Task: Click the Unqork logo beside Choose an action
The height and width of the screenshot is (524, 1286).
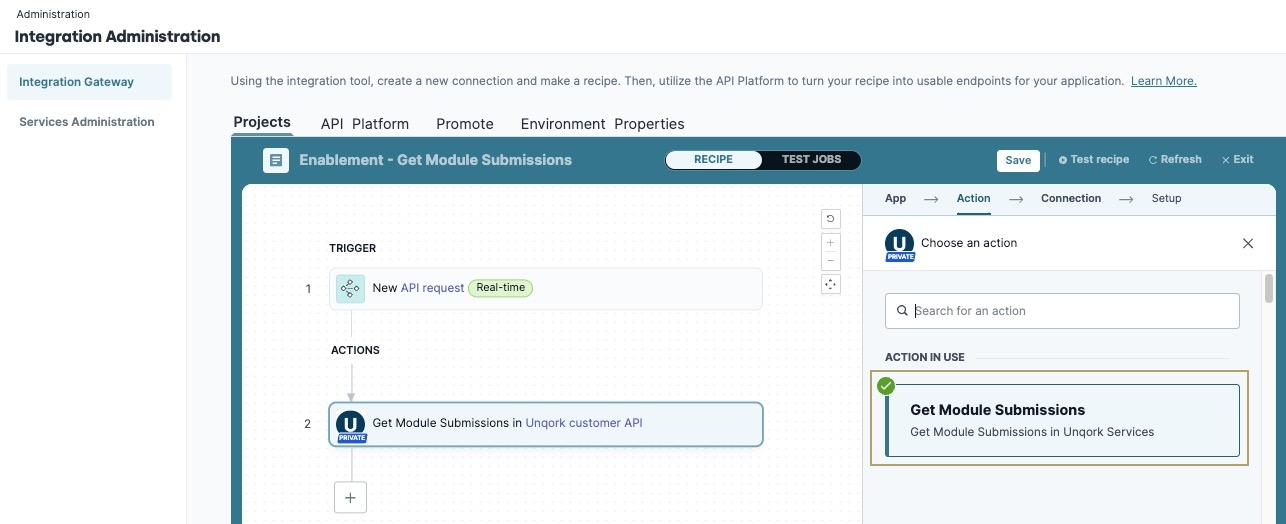Action: click(x=900, y=244)
